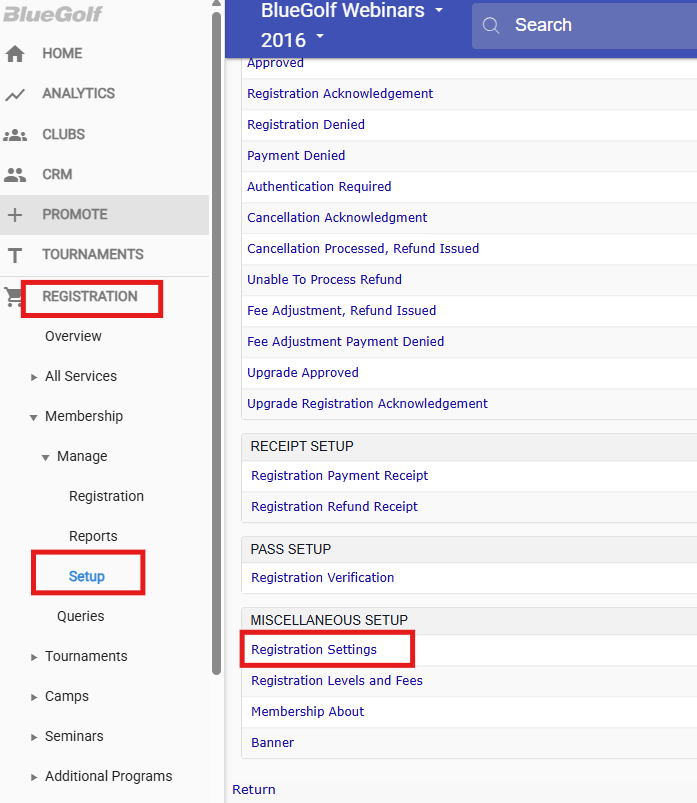Open the Authentication Required link
Image resolution: width=697 pixels, height=803 pixels.
point(319,186)
